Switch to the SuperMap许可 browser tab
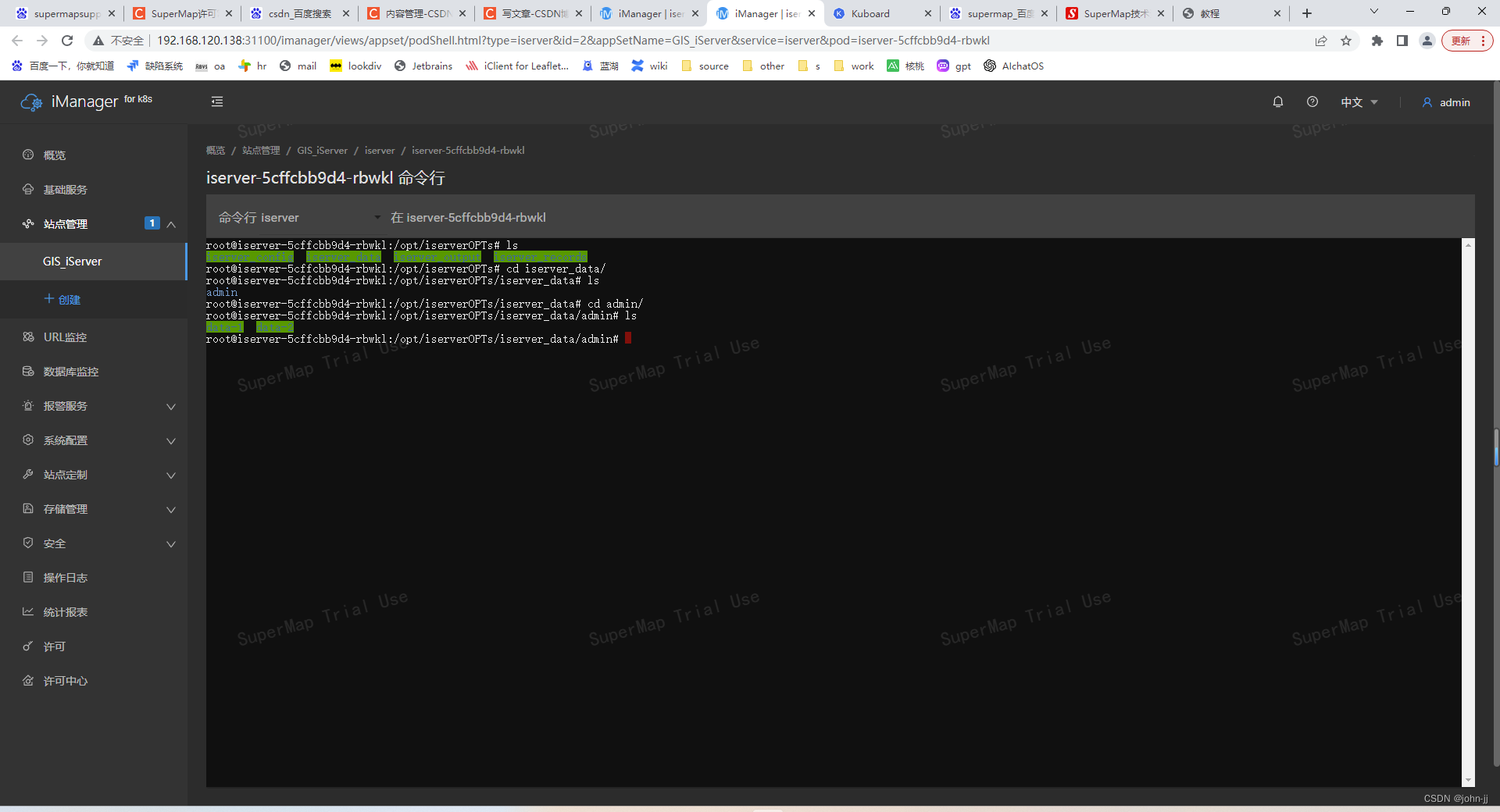This screenshot has height=812, width=1500. click(183, 13)
